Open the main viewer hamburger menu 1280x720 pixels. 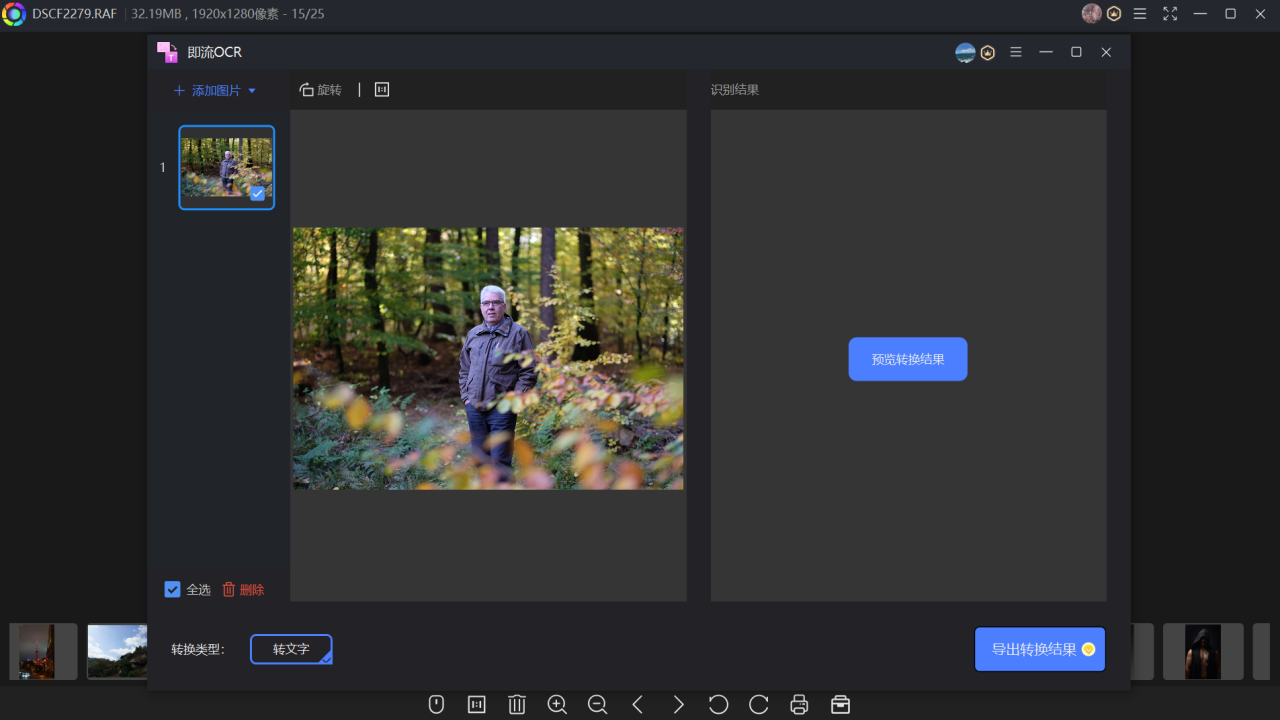click(x=1140, y=14)
